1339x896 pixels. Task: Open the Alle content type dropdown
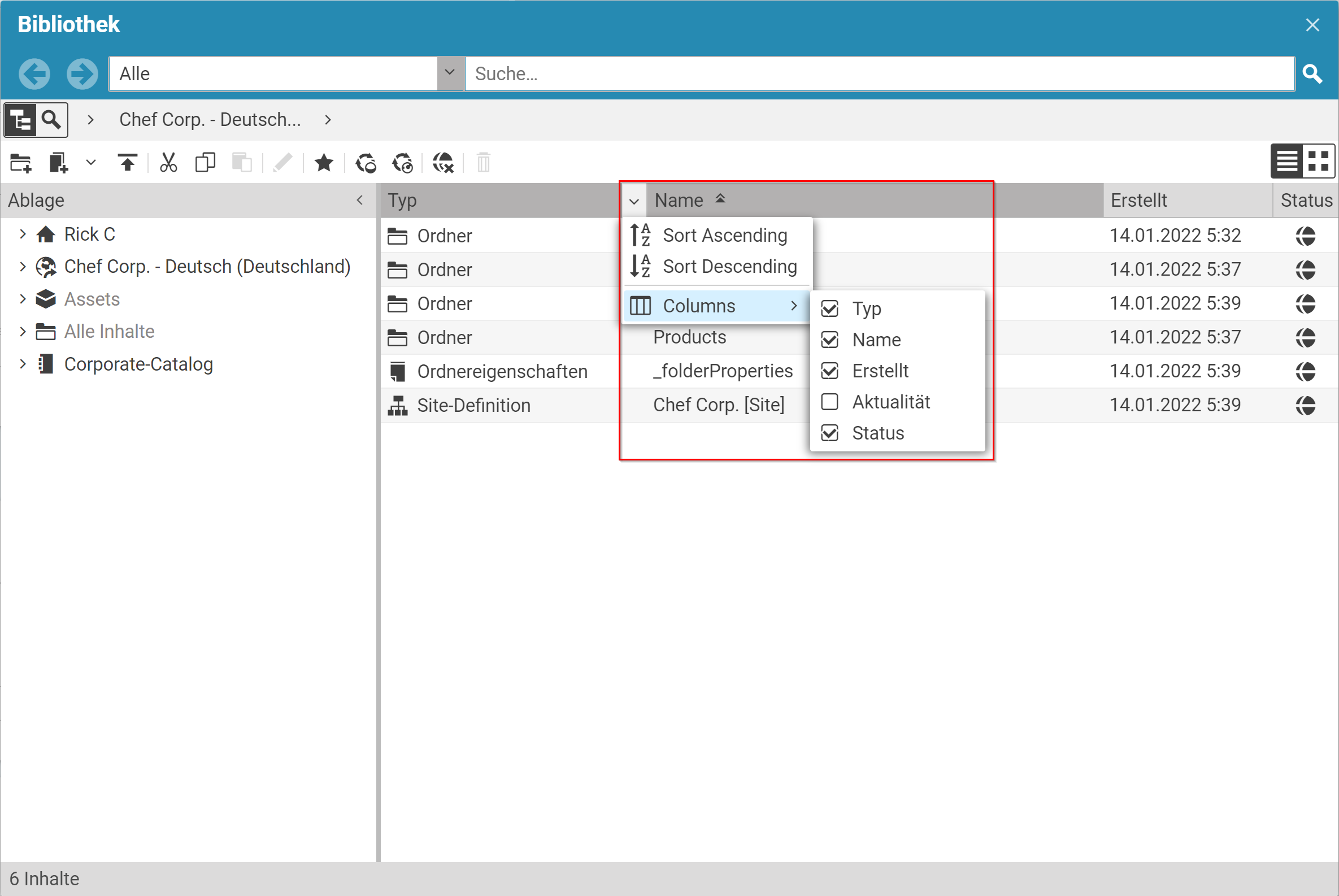click(450, 73)
